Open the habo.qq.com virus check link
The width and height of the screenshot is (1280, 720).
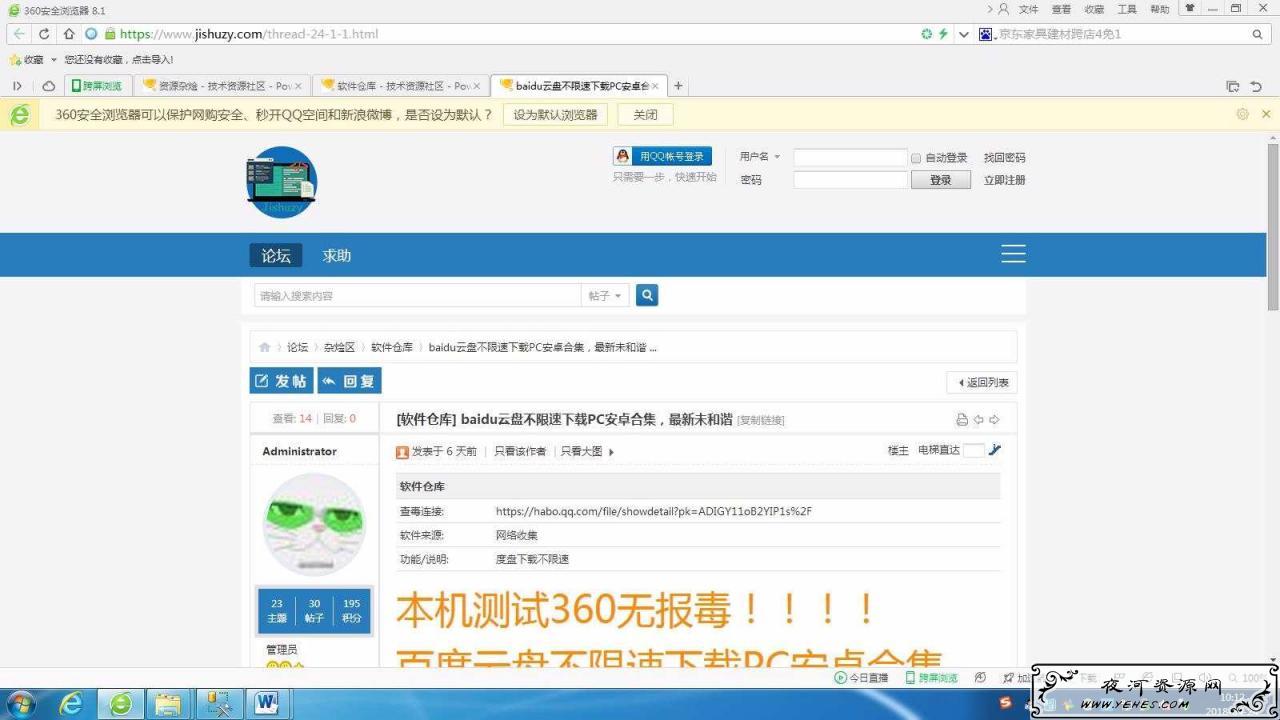(654, 511)
